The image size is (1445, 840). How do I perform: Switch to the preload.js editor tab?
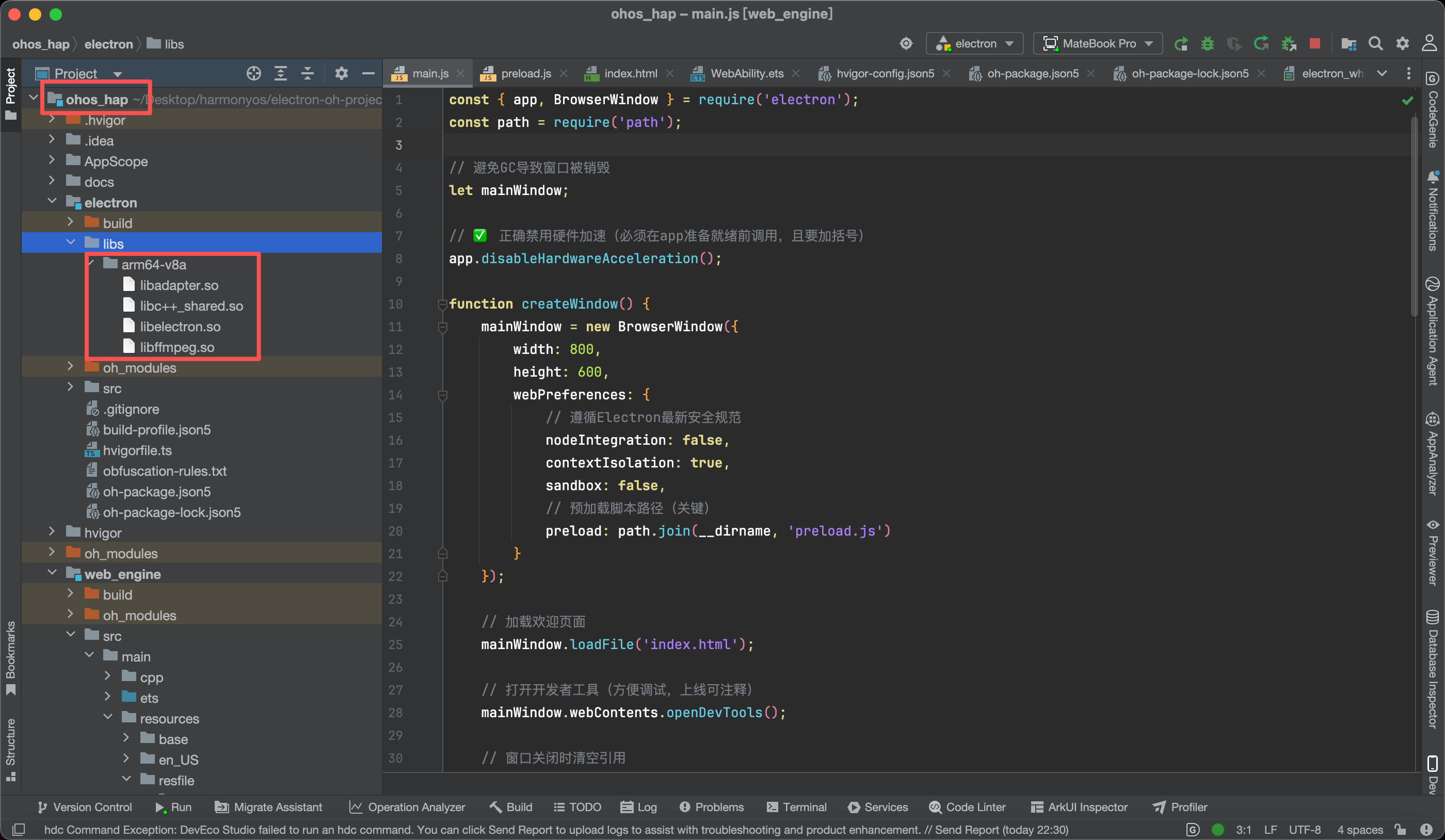click(525, 73)
